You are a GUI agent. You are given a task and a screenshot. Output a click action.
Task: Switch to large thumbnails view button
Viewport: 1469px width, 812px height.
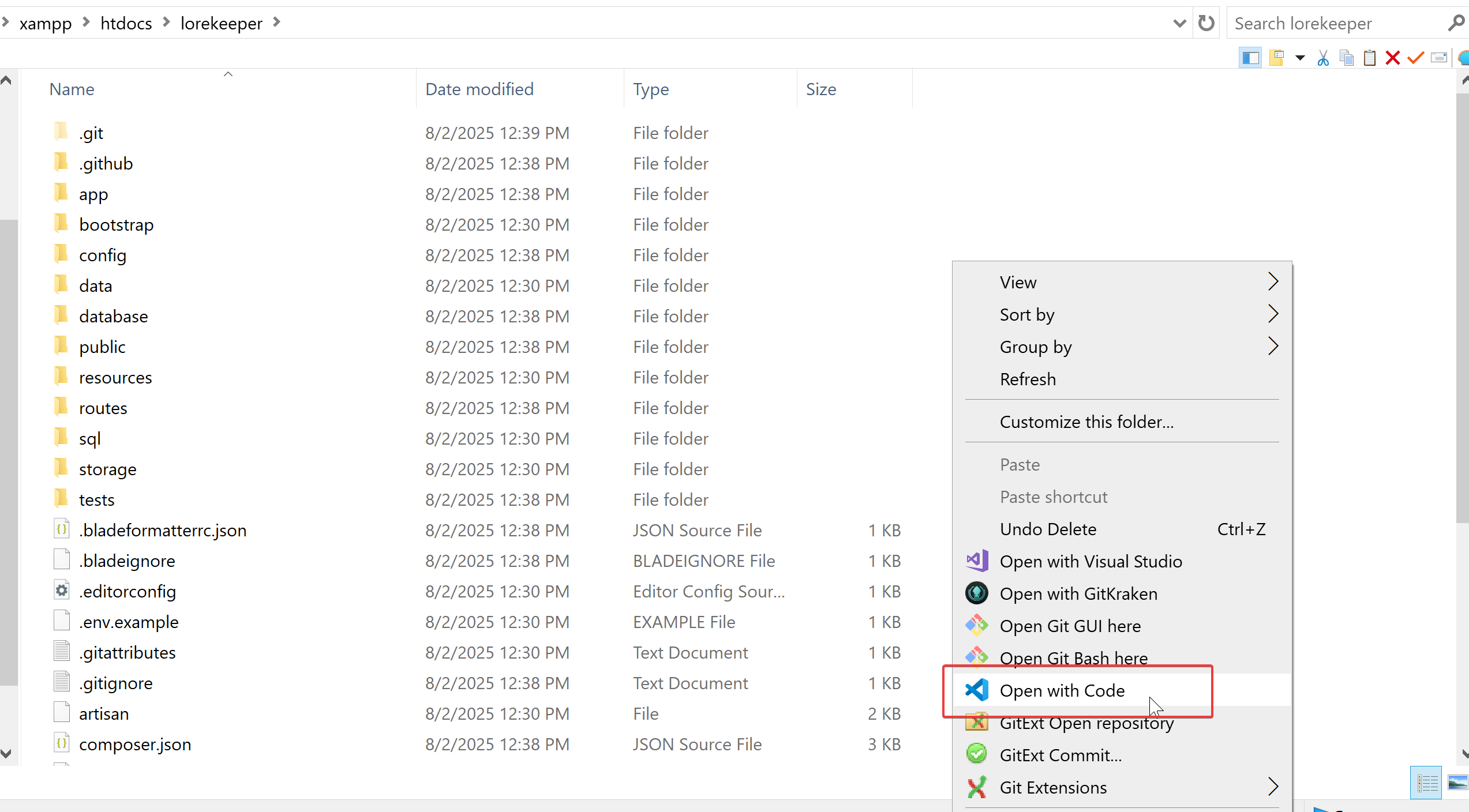1457,783
